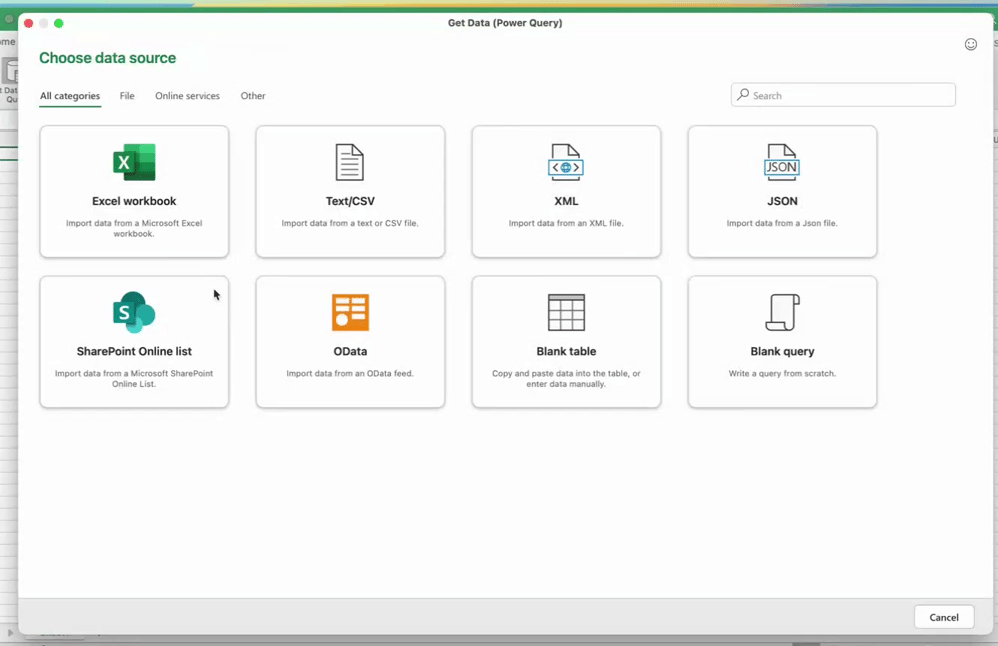Open feedback via the smiley face icon
This screenshot has width=998, height=646.
point(971,44)
